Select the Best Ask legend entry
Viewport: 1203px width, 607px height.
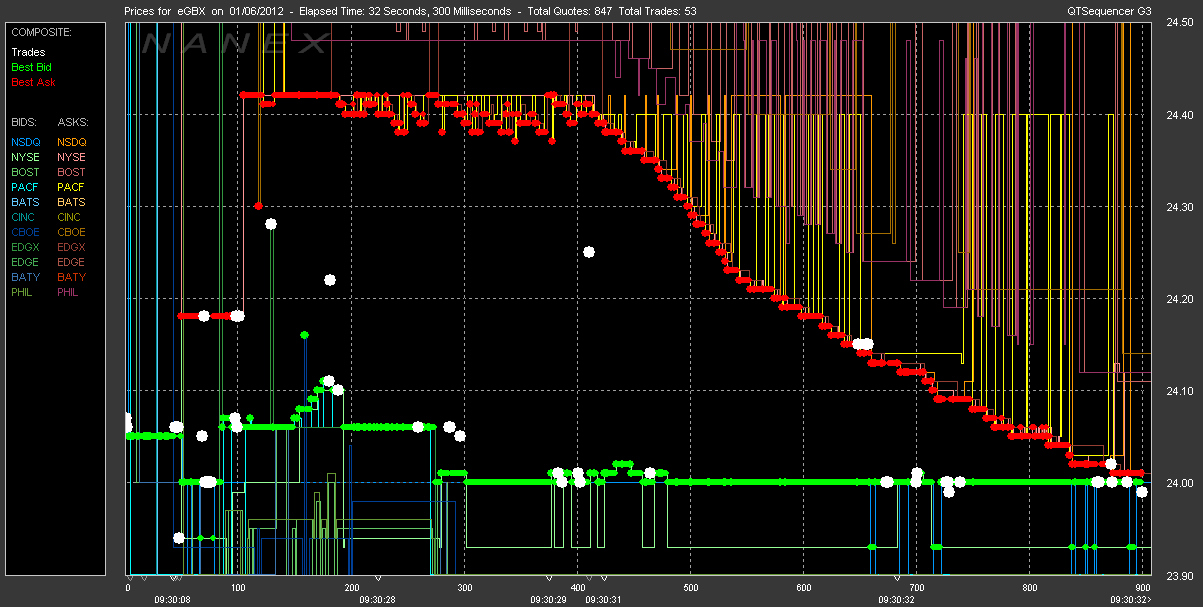coord(33,82)
